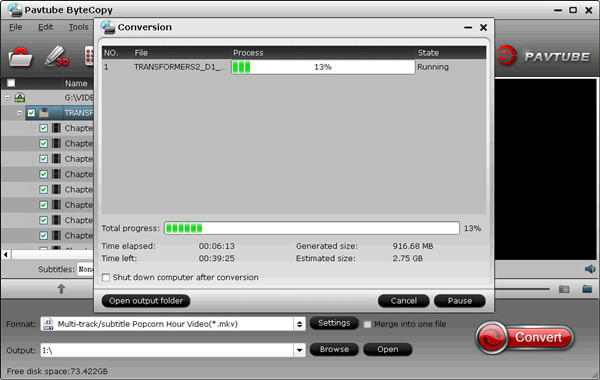Enable Shut down computer after conversion

click(x=106, y=277)
